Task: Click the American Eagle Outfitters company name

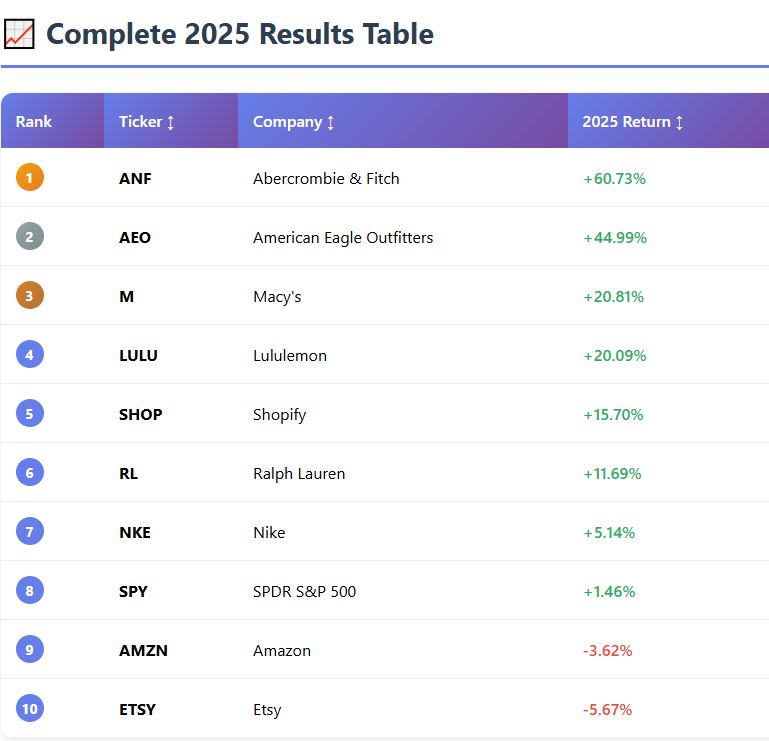Action: (x=343, y=238)
